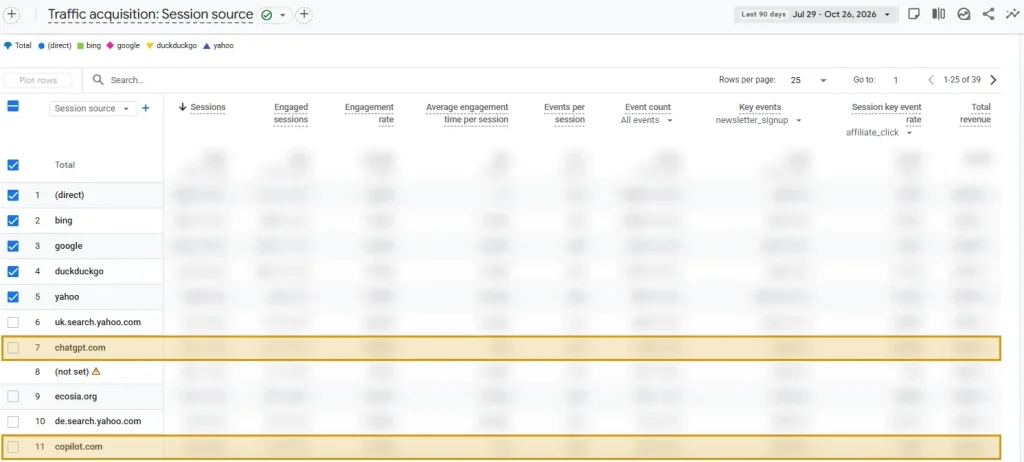Click the trend sparkline icon at far right

(x=1013, y=14)
